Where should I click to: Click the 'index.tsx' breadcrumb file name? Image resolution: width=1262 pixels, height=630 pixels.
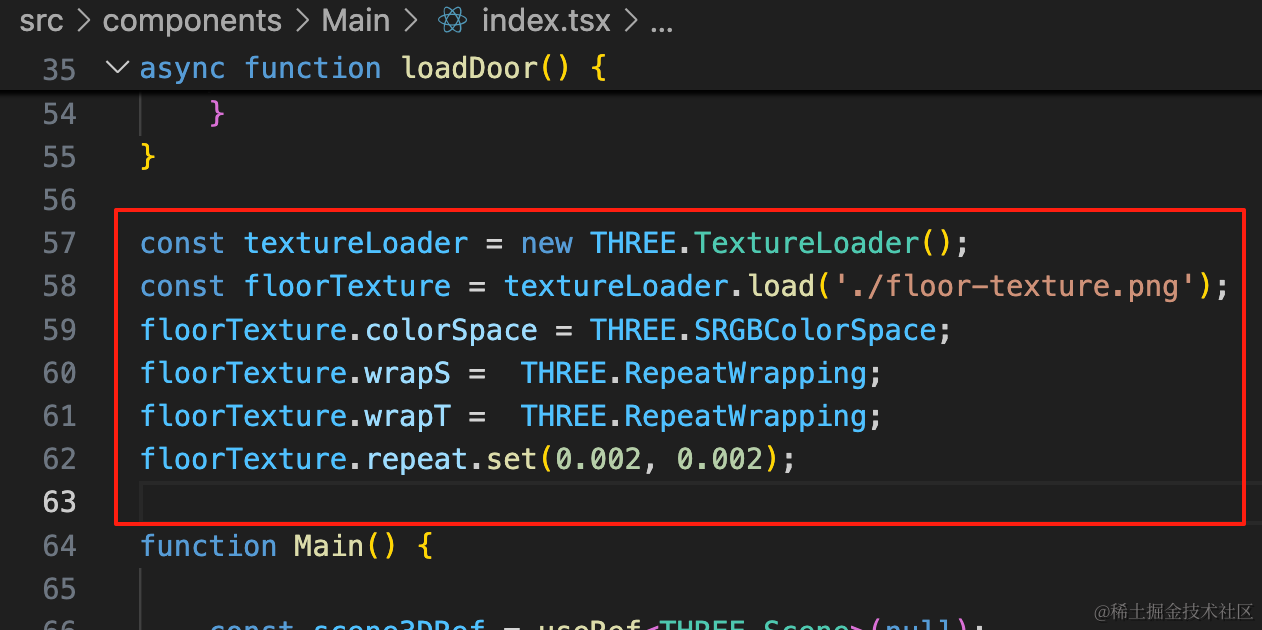[x=546, y=21]
